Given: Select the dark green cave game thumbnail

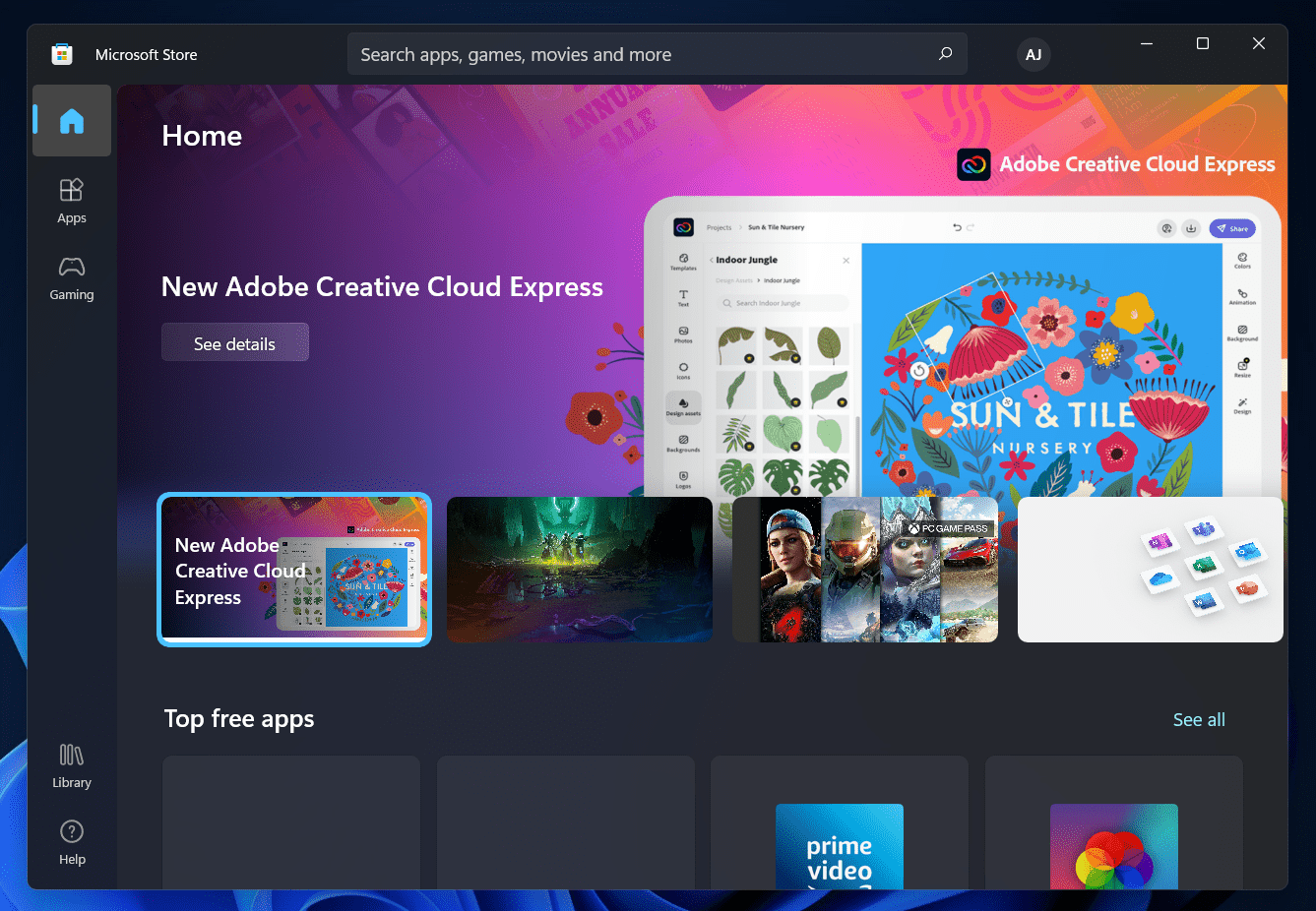Looking at the screenshot, I should (580, 570).
